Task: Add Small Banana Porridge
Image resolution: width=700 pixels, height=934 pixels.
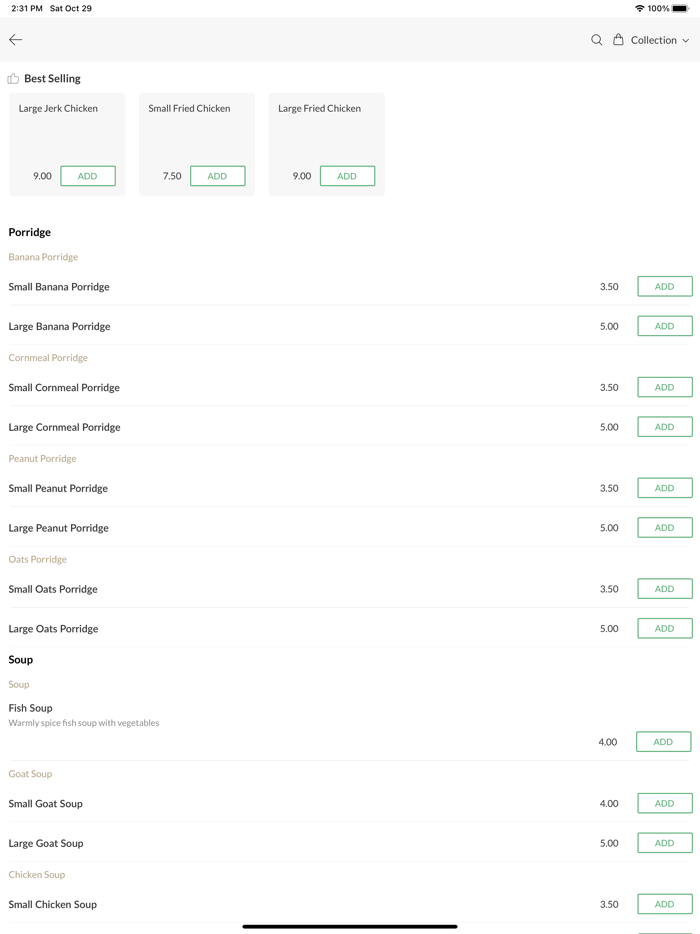Action: [x=664, y=287]
